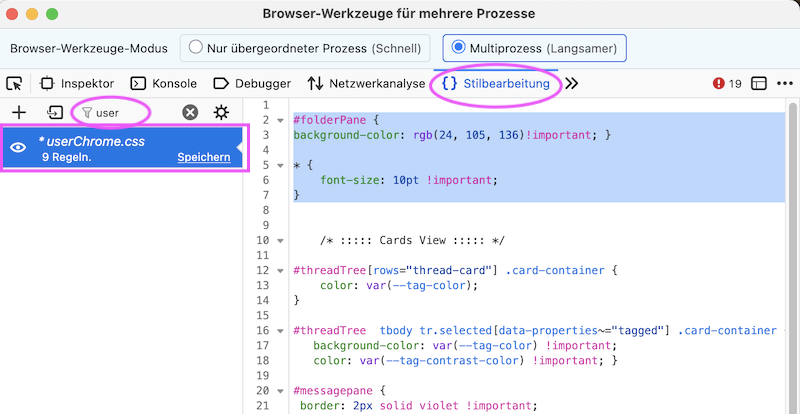Fold the Cards View comment at line 10
800x414 pixels.
[x=280, y=241]
